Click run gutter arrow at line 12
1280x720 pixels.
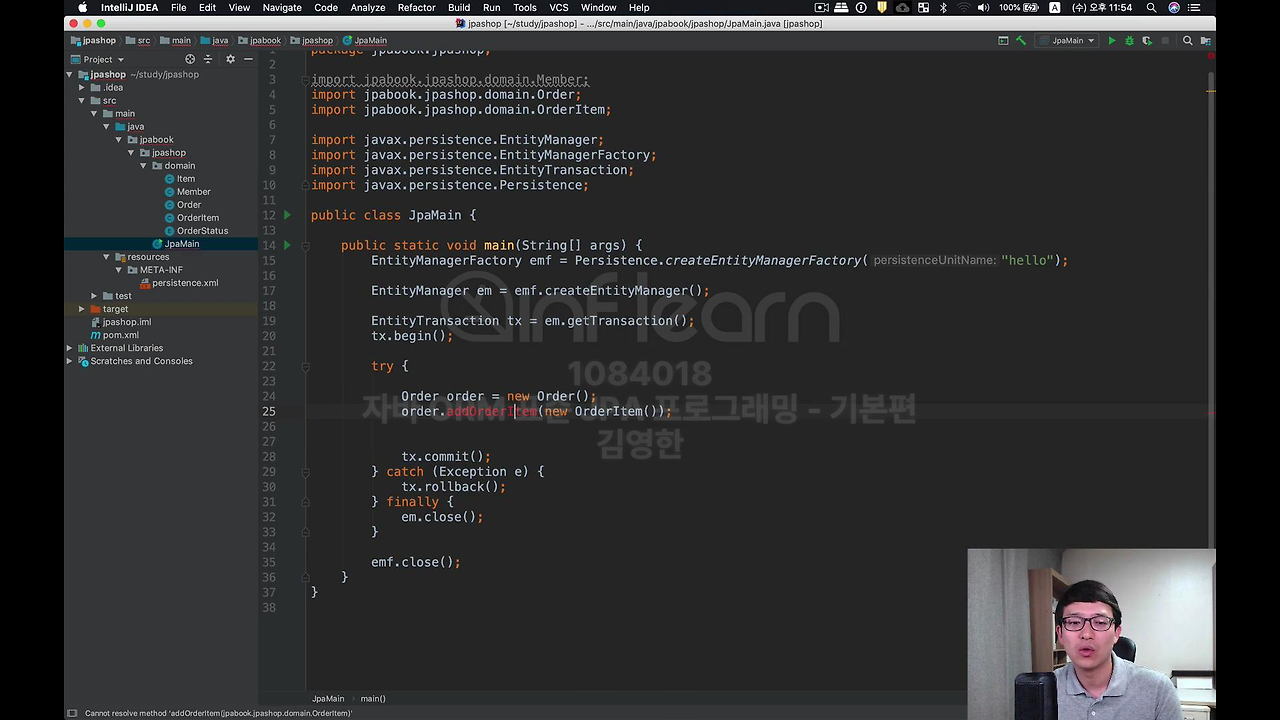[287, 215]
